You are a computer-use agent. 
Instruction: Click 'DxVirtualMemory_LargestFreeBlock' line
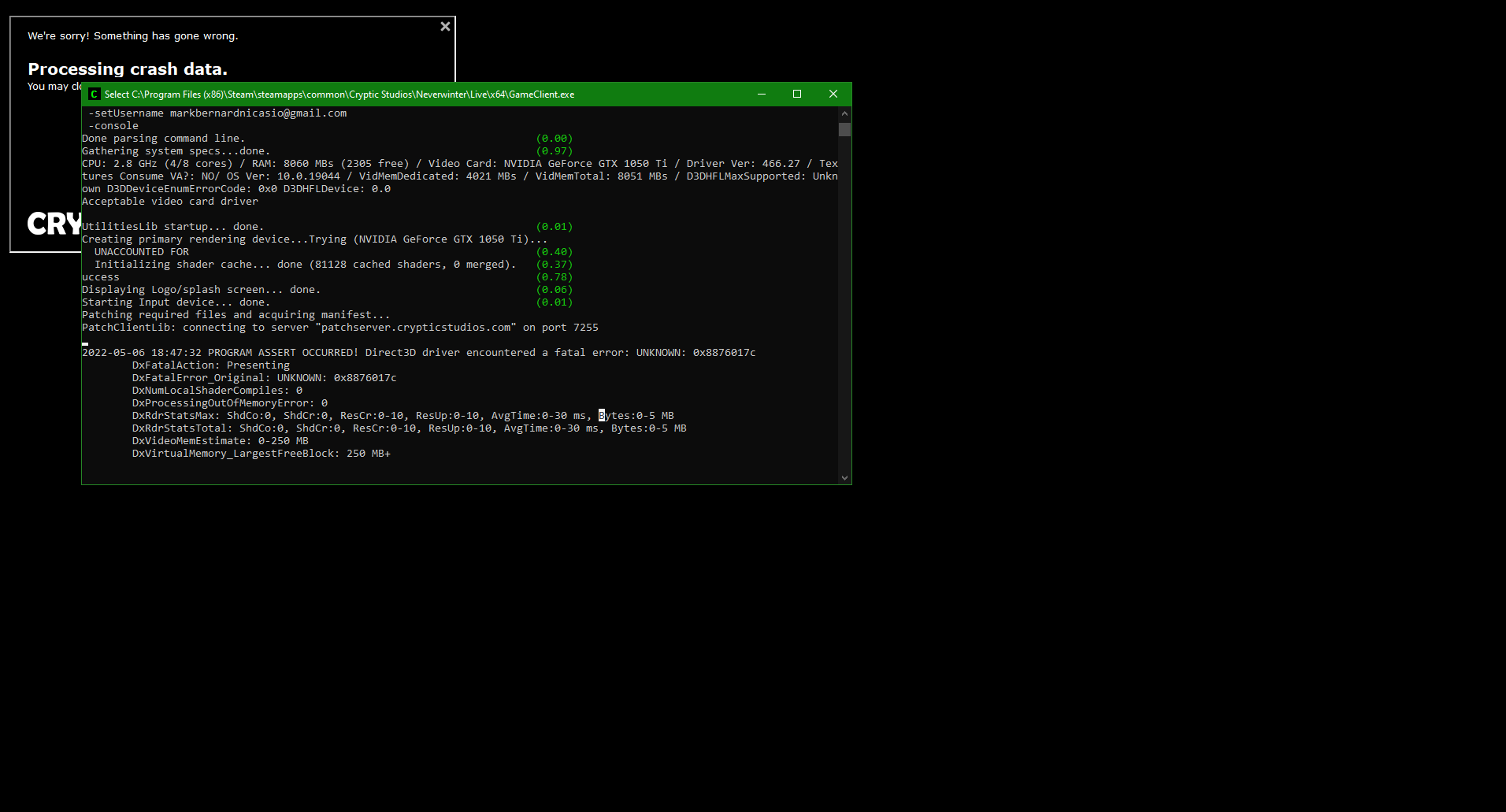pos(262,454)
